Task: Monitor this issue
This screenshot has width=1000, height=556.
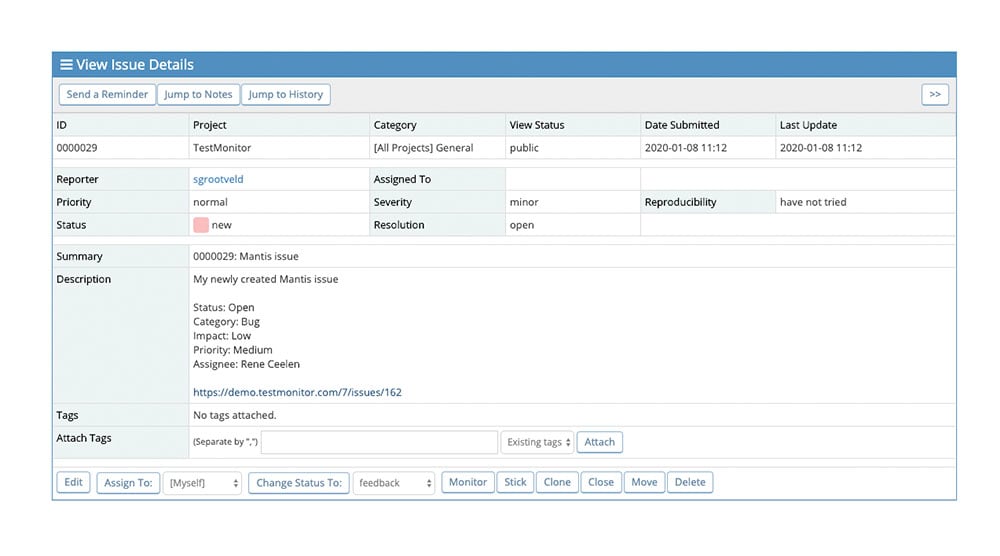Action: pos(468,482)
